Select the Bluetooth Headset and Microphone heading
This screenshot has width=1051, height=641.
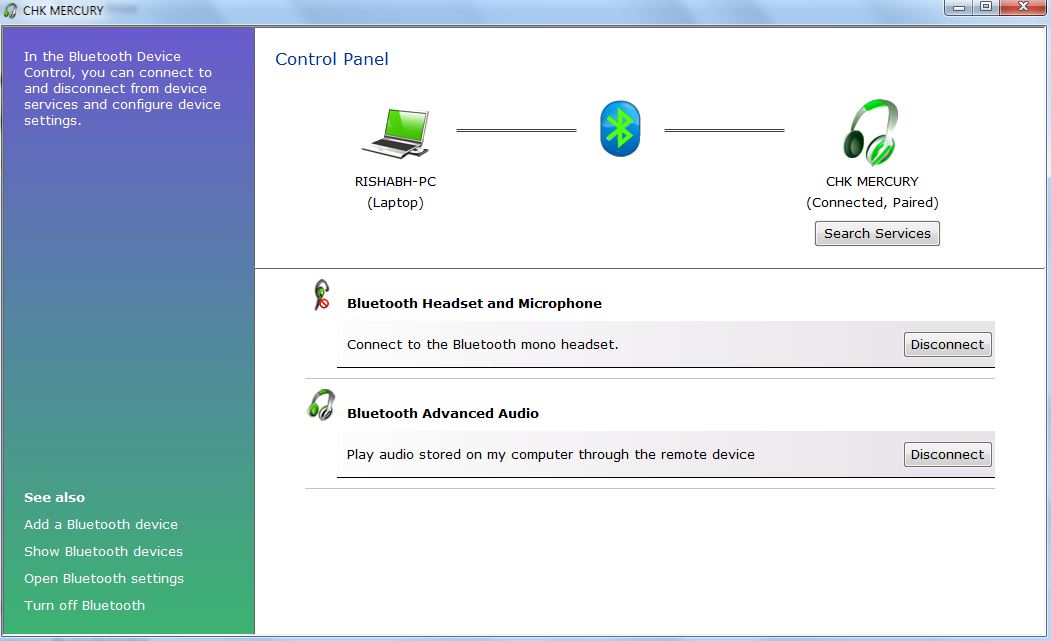[474, 303]
